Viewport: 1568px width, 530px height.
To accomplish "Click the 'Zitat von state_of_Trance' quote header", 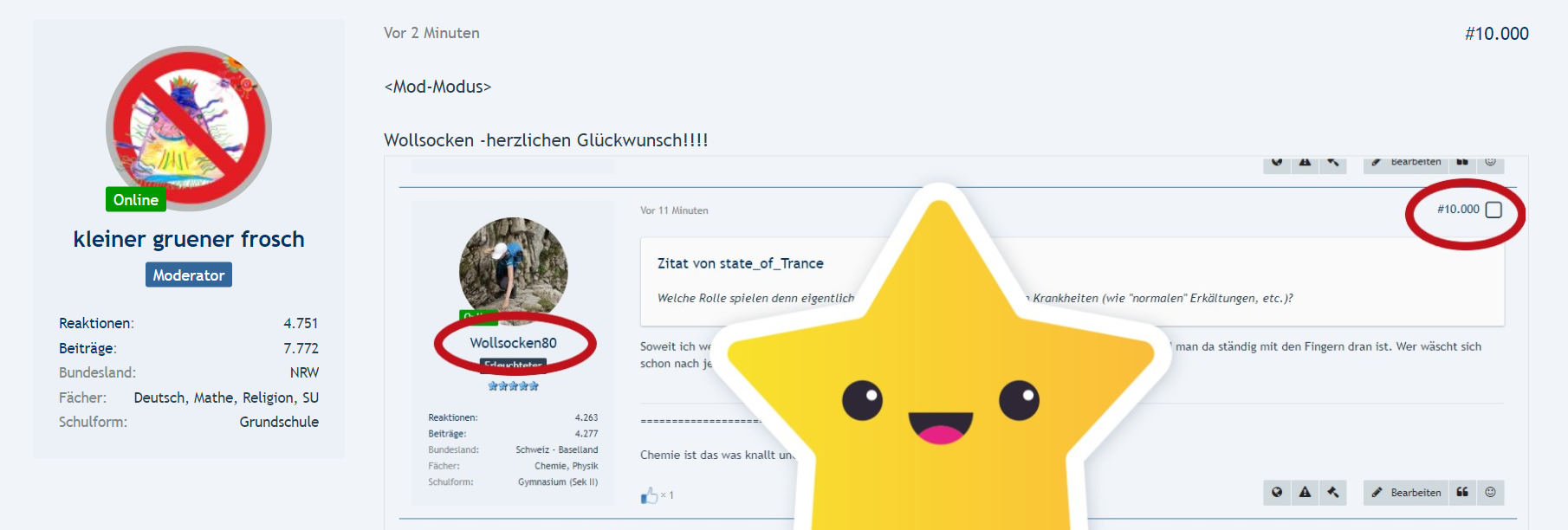I will (741, 263).
